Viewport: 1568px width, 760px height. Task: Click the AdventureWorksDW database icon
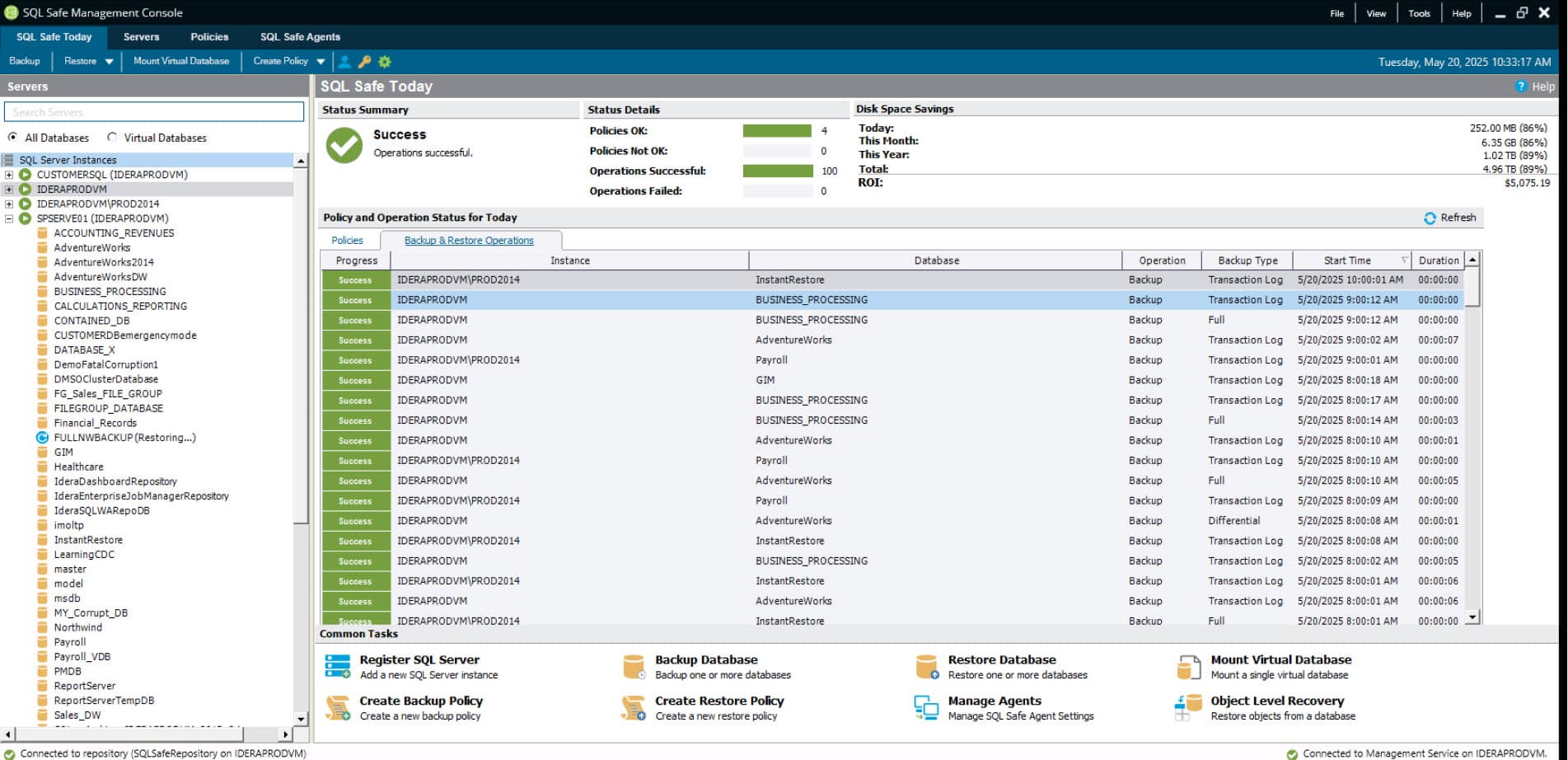(43, 277)
